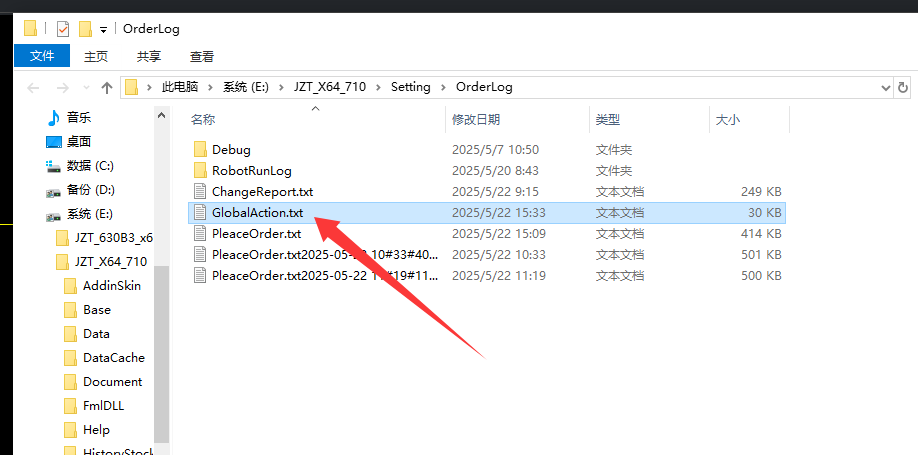918x455 pixels.
Task: Click the navigation pane scrollbar thumb
Action: click(x=162, y=354)
